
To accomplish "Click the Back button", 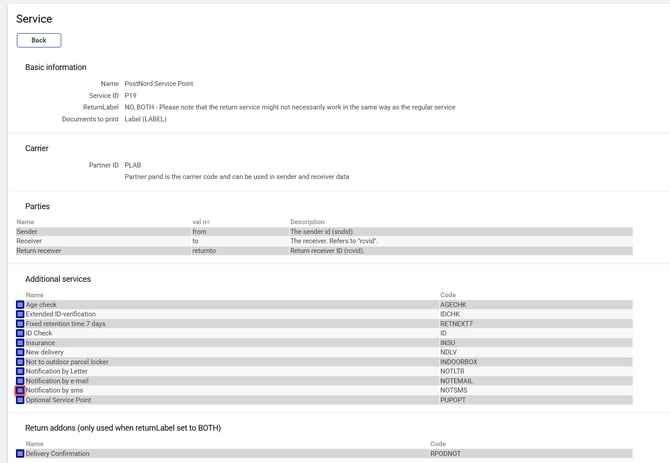I will [39, 40].
